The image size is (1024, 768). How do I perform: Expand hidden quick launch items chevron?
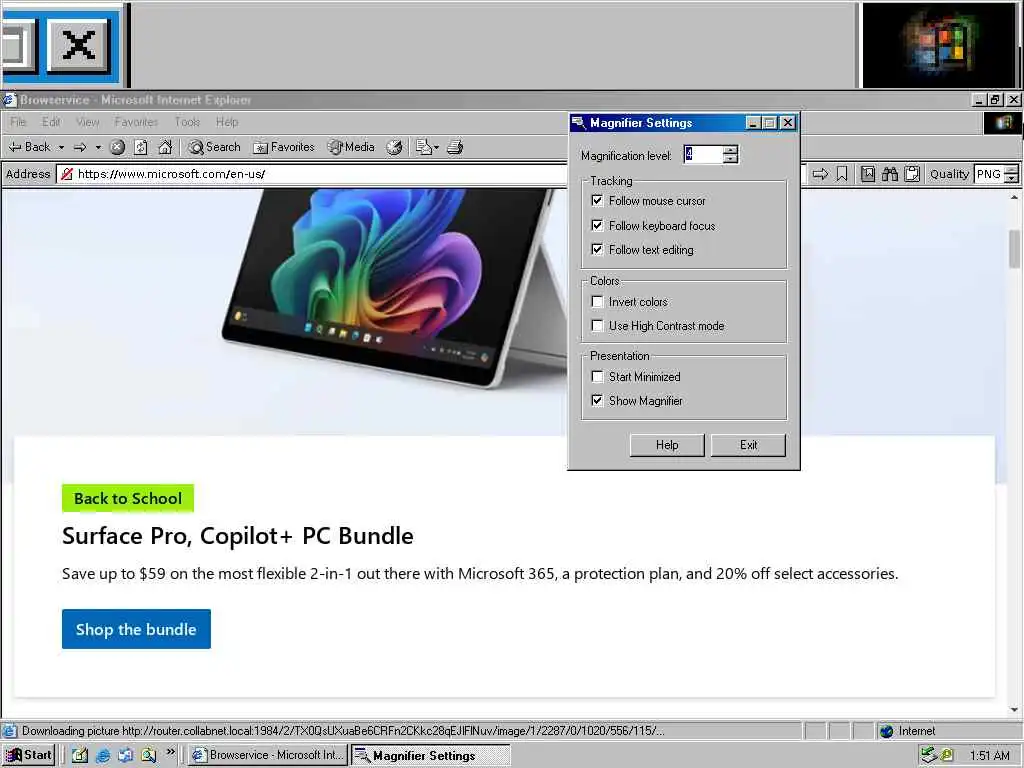(170, 752)
